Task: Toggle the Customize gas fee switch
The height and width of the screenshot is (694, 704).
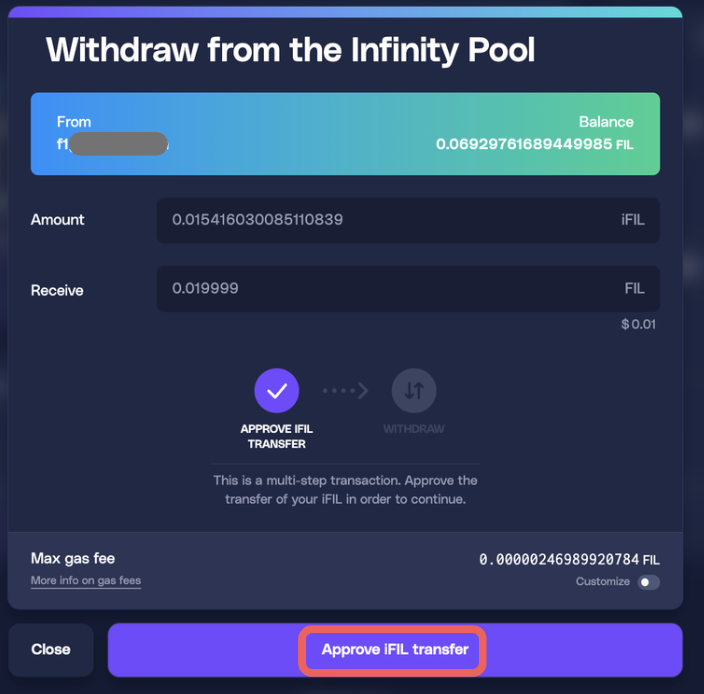Action: click(x=649, y=582)
